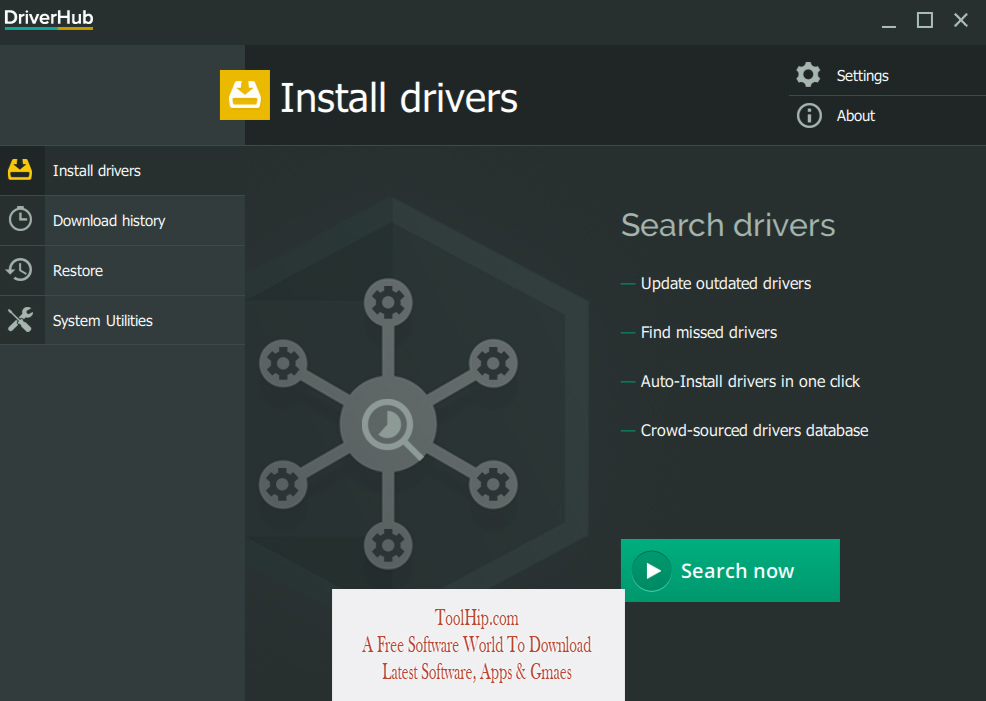Click the DriverHub logo

click(49, 18)
